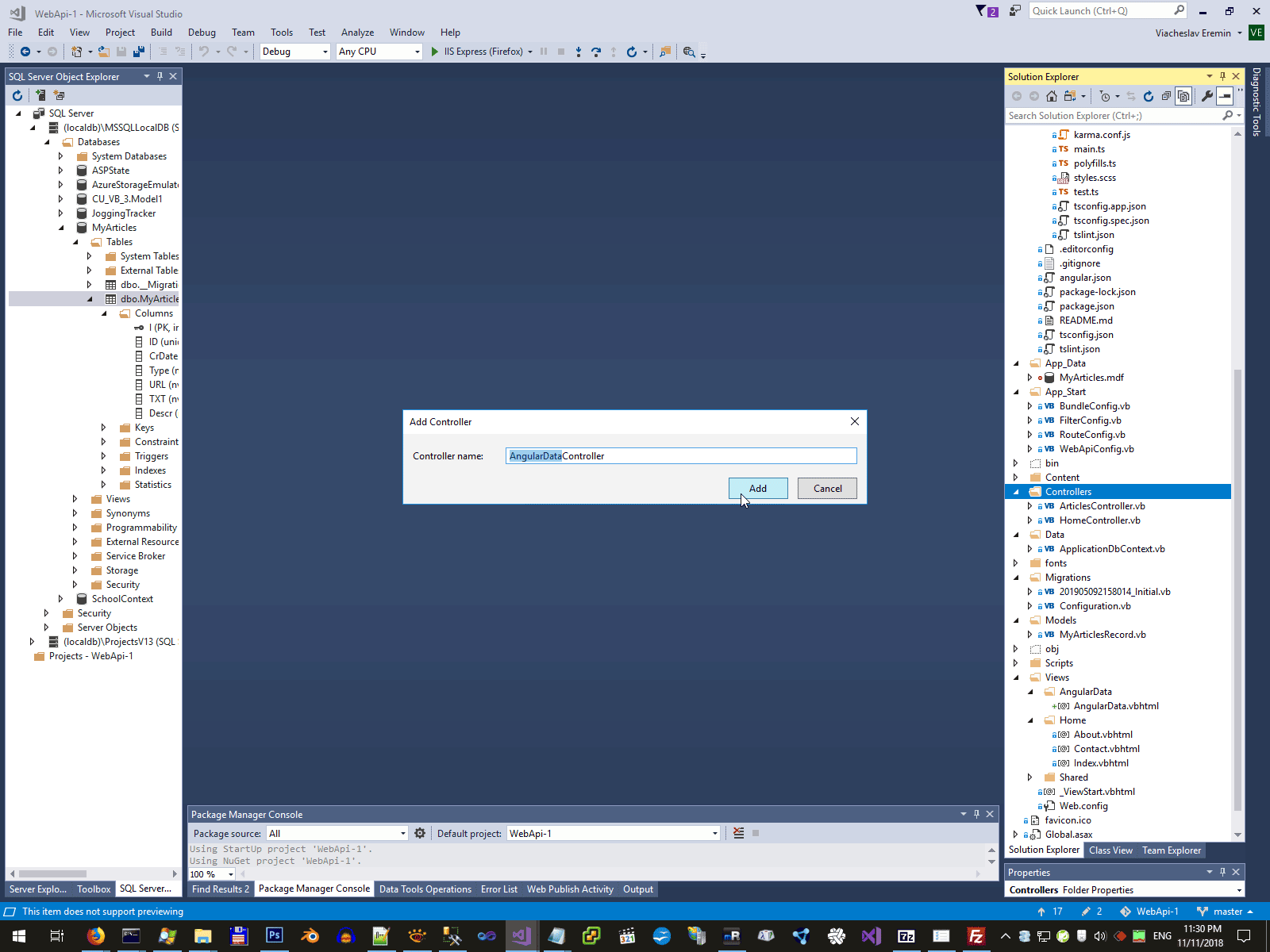Click the Navigate Backward toolbar icon
This screenshot has width=1270, height=952.
(25, 52)
